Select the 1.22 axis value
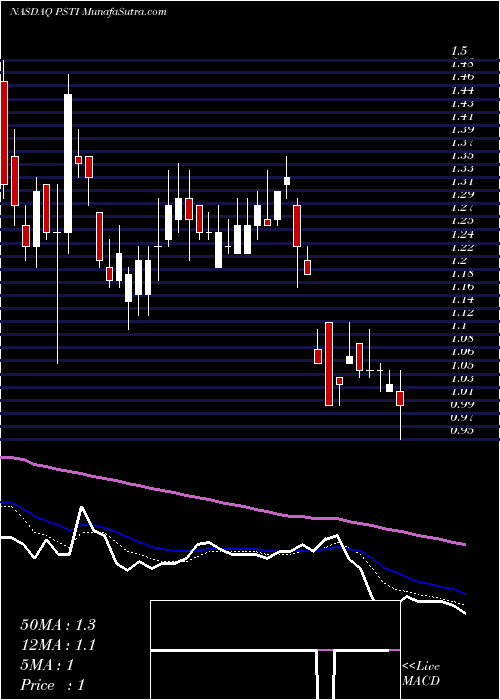This screenshot has height=700, width=500. pyautogui.click(x=463, y=247)
